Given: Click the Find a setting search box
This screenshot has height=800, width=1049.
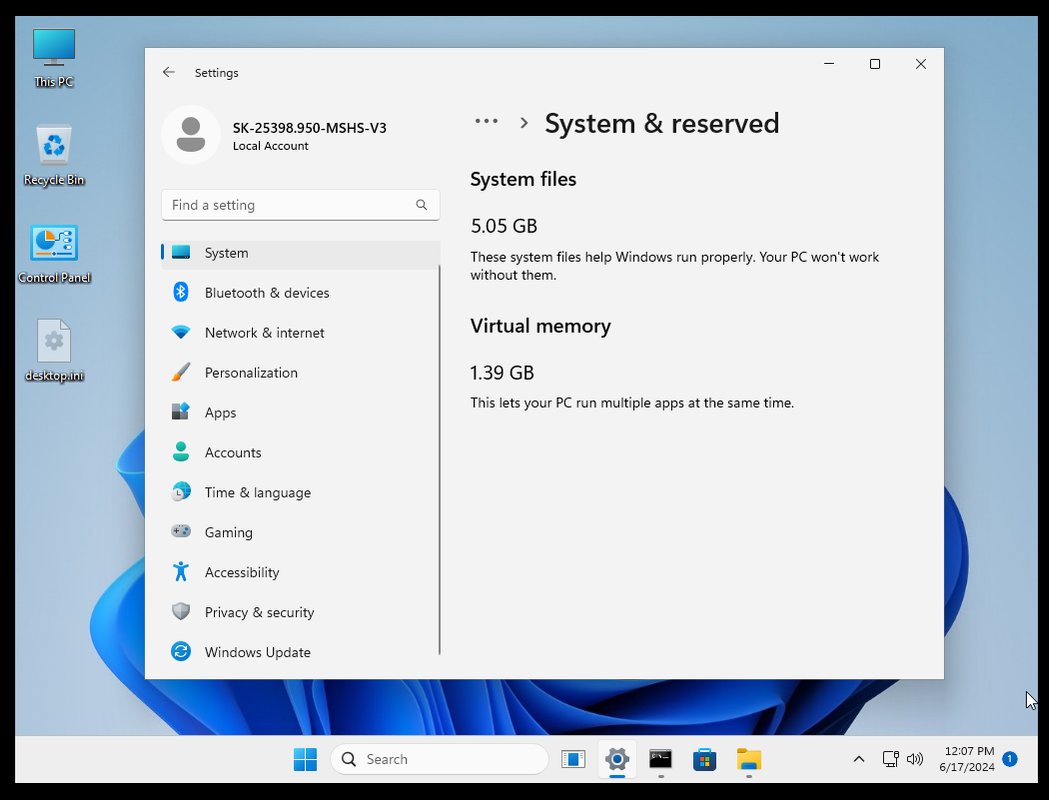Looking at the screenshot, I should click(300, 205).
